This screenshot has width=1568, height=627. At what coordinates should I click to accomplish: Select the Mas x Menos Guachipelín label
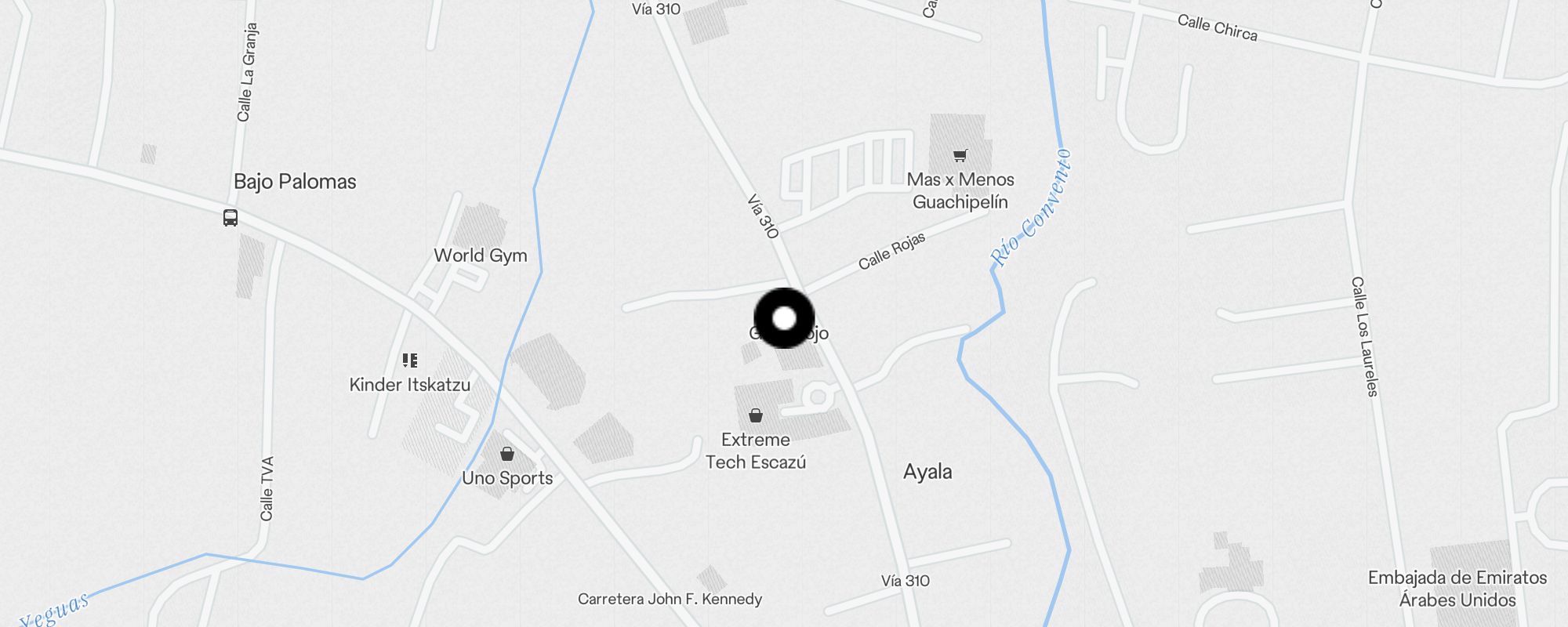click(960, 190)
